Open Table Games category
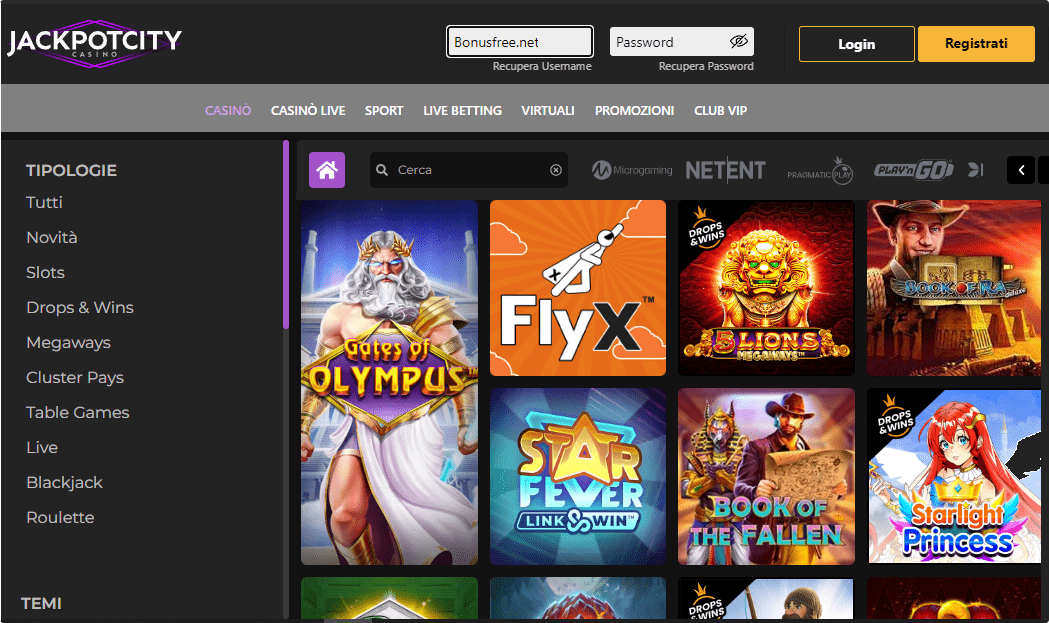The width and height of the screenshot is (1049, 623). tap(78, 412)
